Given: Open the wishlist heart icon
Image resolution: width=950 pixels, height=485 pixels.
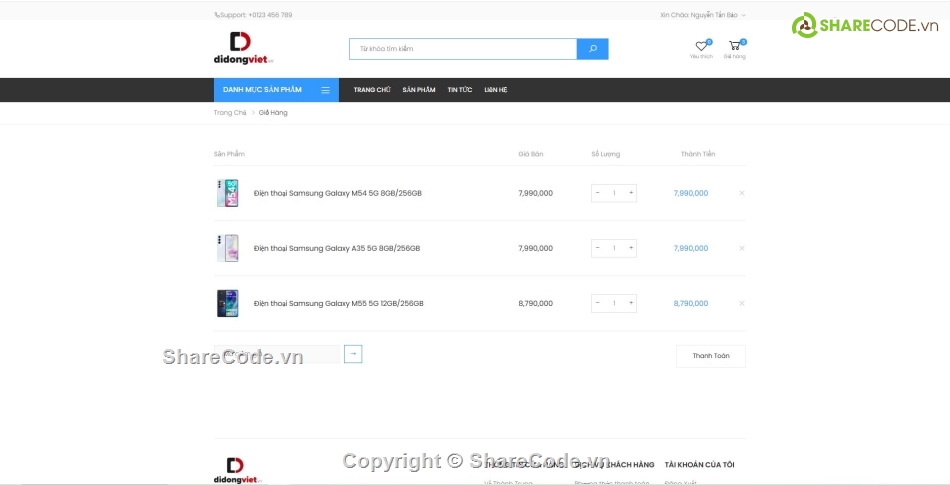Looking at the screenshot, I should pos(701,46).
